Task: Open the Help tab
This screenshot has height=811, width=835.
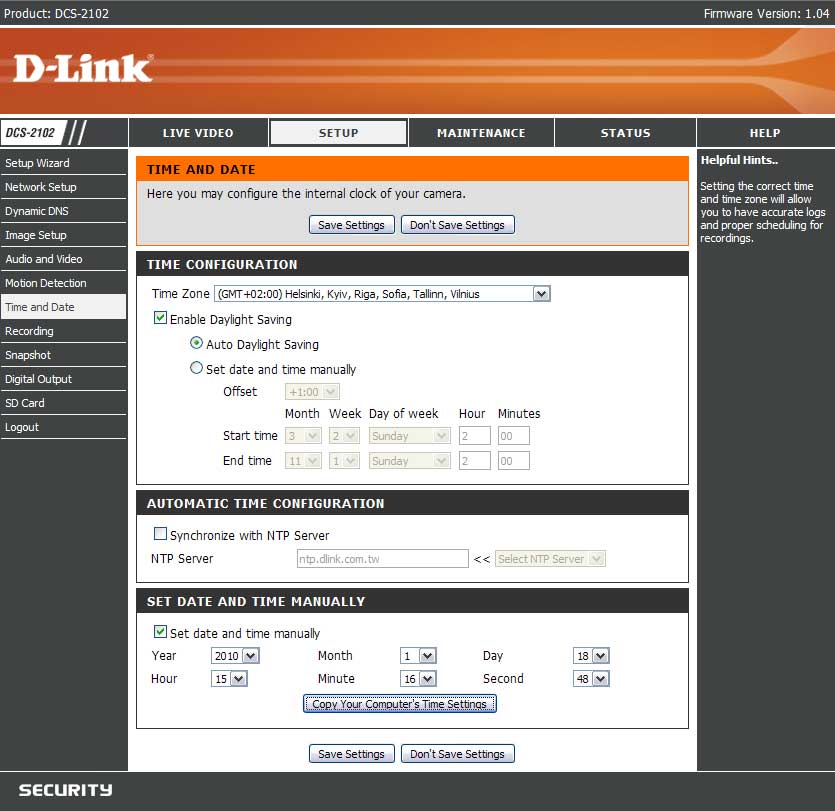Action: click(x=765, y=133)
